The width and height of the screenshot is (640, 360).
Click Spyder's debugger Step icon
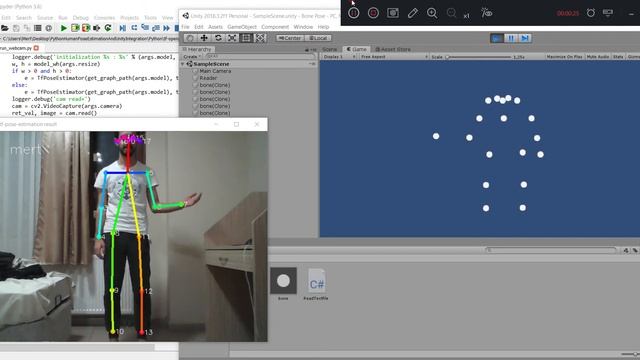(134, 28)
